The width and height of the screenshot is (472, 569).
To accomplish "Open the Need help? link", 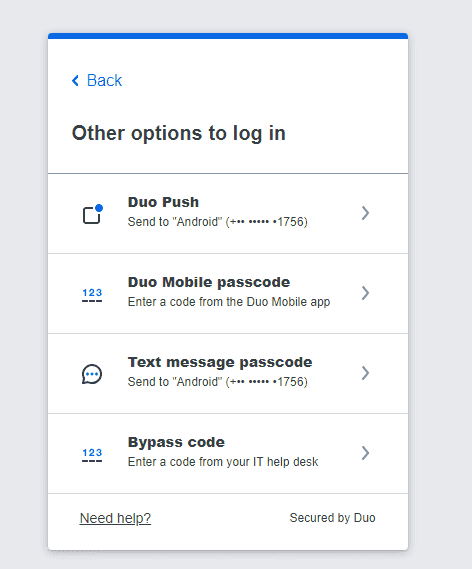I will [x=115, y=518].
